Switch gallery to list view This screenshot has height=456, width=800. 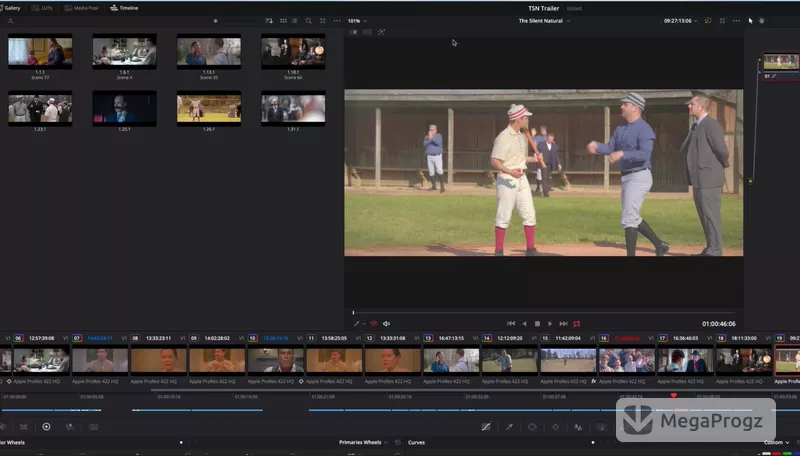coord(295,21)
